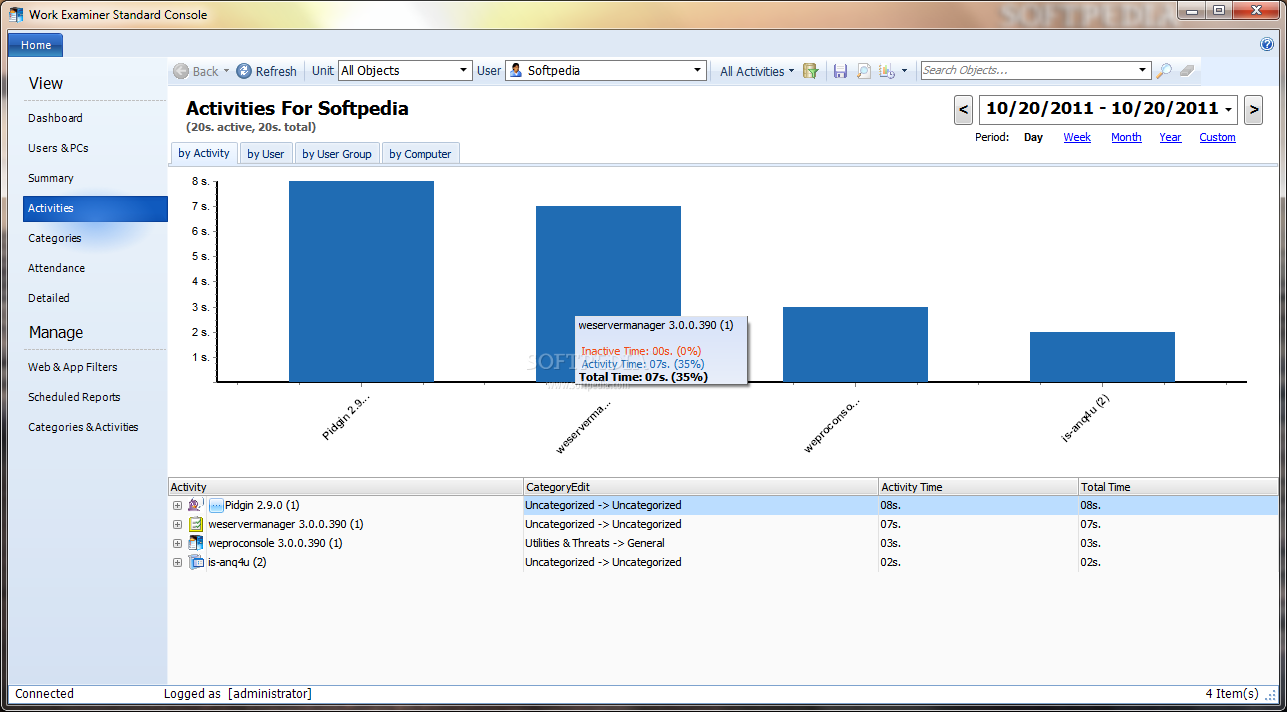Open Categories & Activities management

click(x=83, y=427)
